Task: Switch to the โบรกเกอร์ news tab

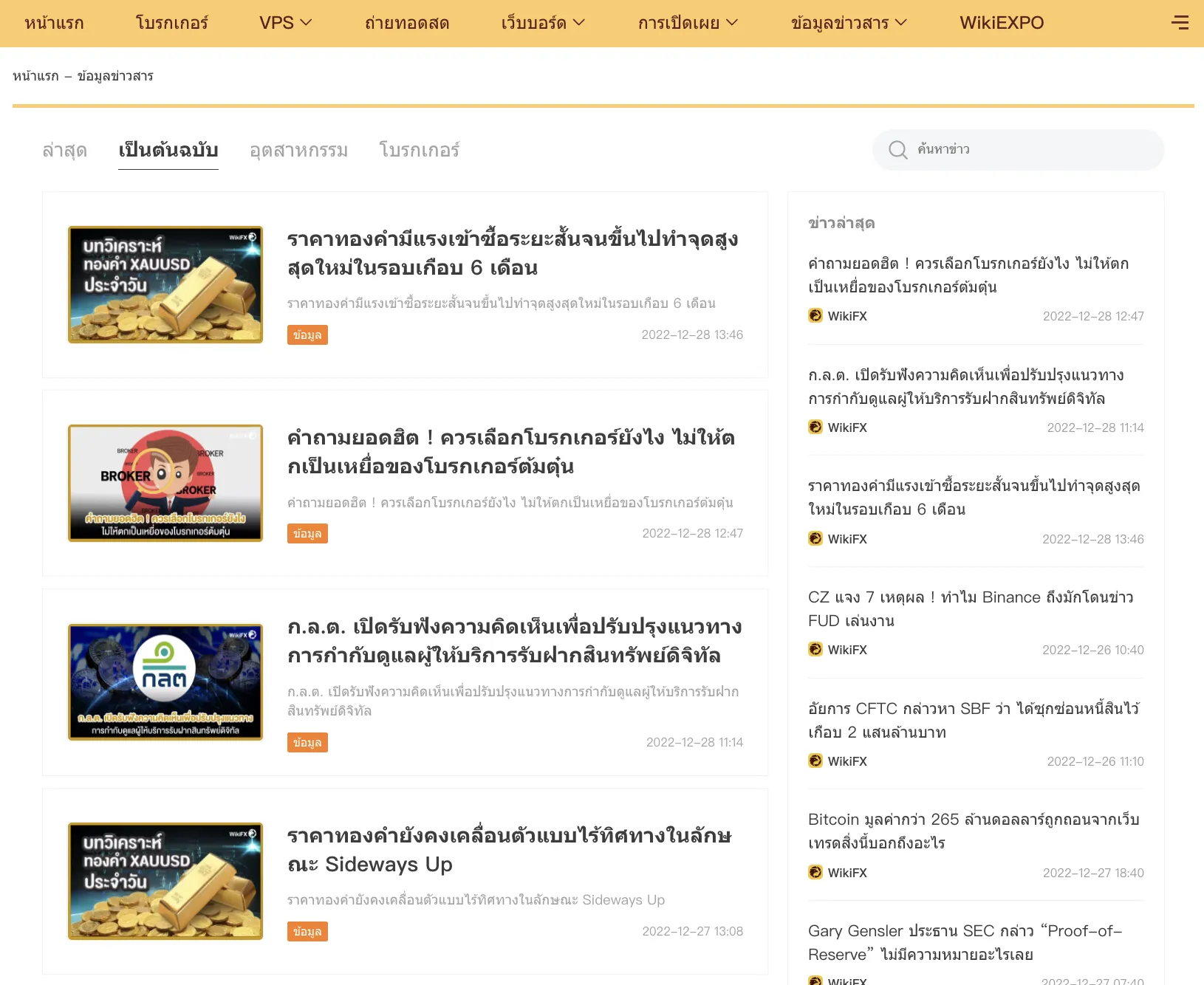Action: coord(420,150)
